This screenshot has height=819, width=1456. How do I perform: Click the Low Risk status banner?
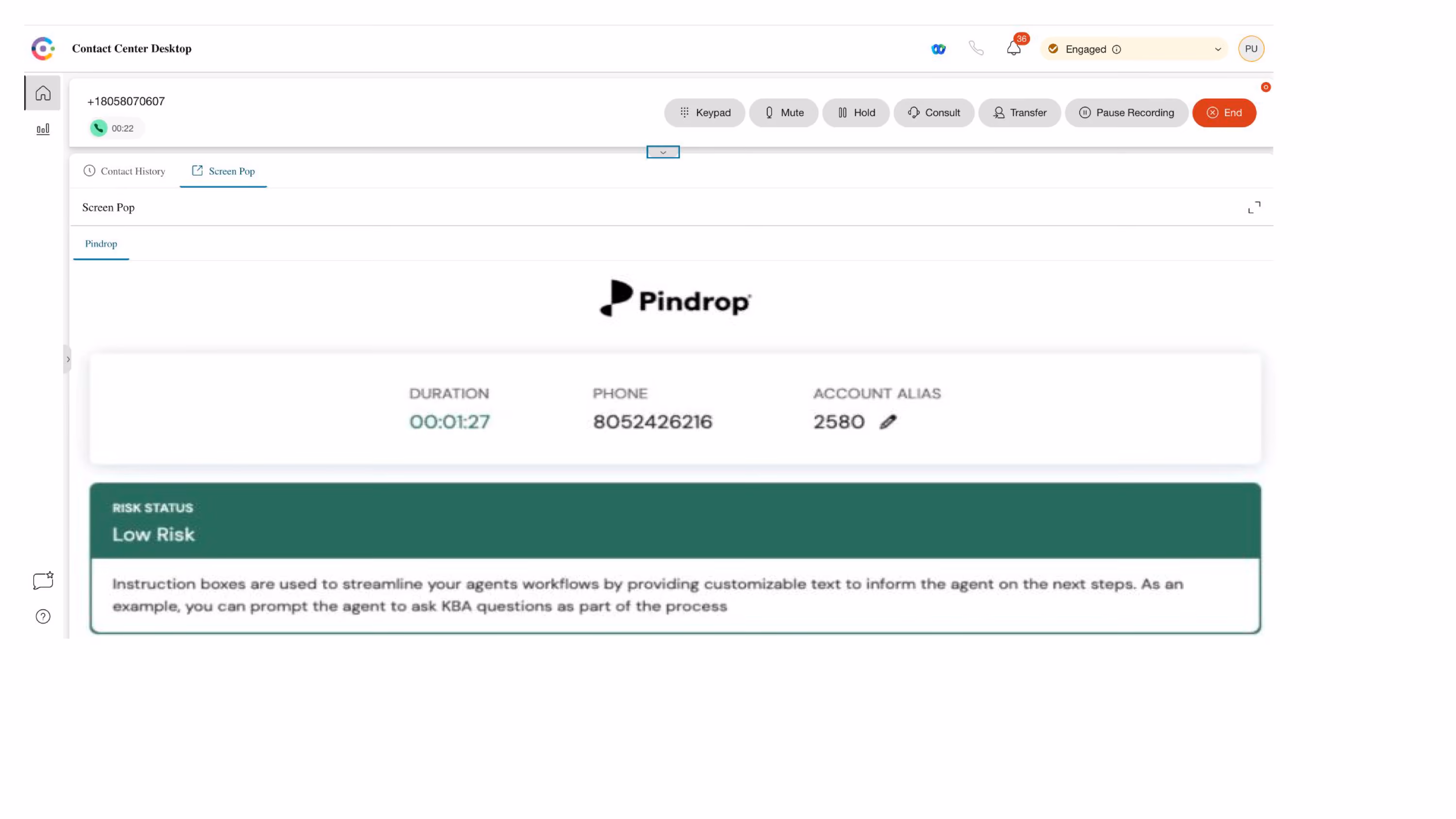676,521
